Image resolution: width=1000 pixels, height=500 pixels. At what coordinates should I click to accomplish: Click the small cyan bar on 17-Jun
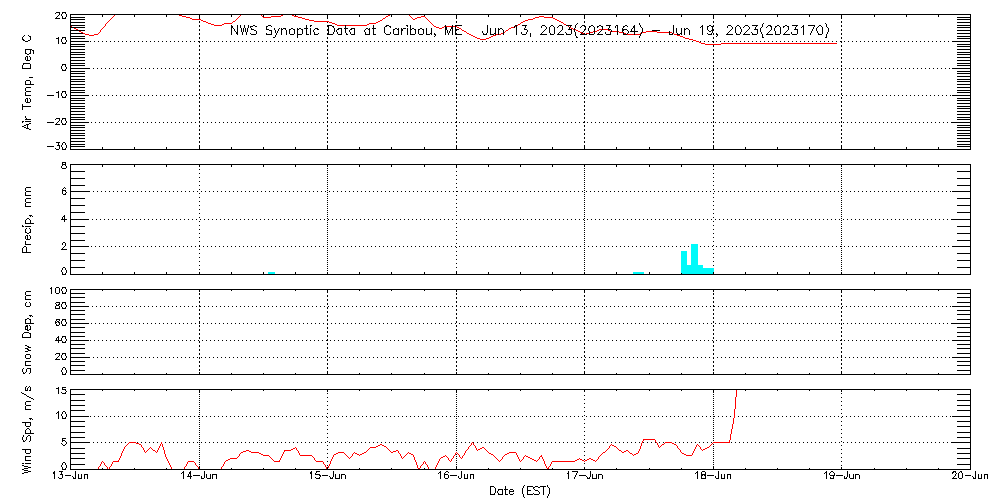(638, 272)
